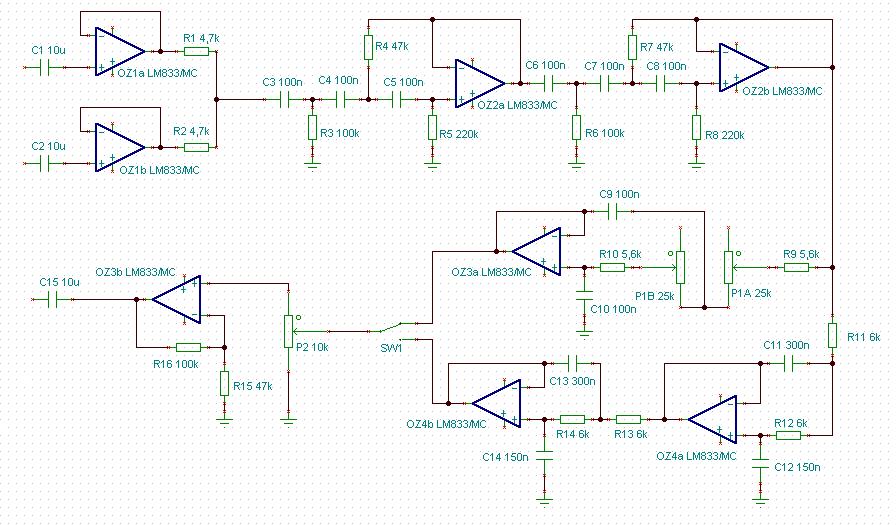
Task: Click resistor R2 4,7k symbol
Action: click(197, 147)
